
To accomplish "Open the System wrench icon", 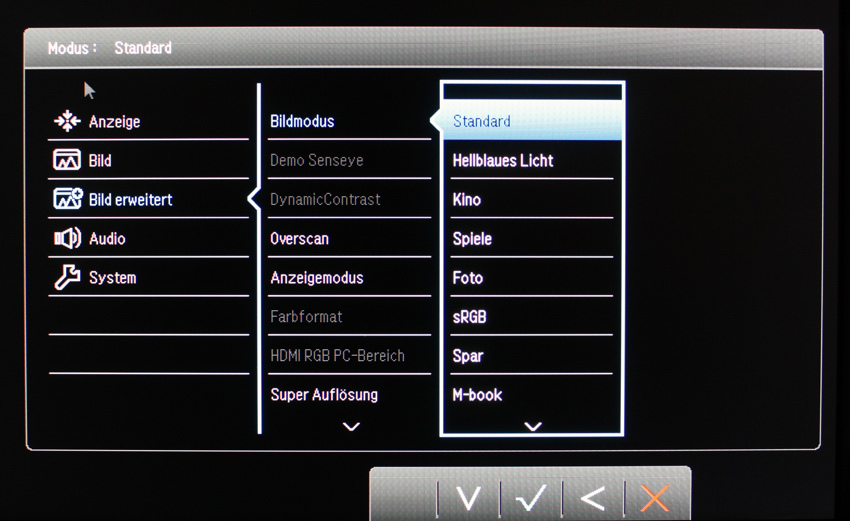I will click(x=68, y=277).
